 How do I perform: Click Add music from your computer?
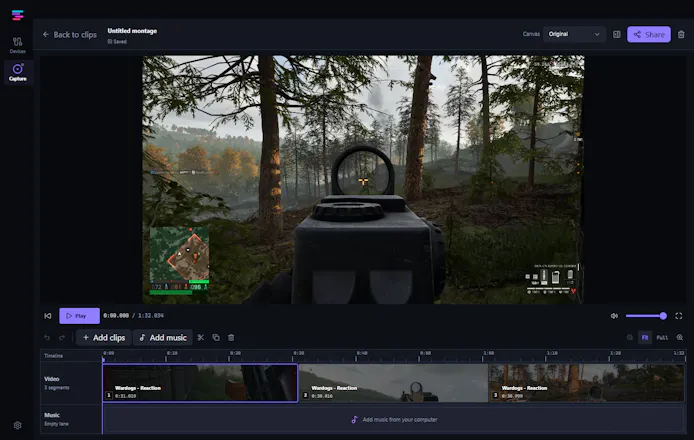394,420
